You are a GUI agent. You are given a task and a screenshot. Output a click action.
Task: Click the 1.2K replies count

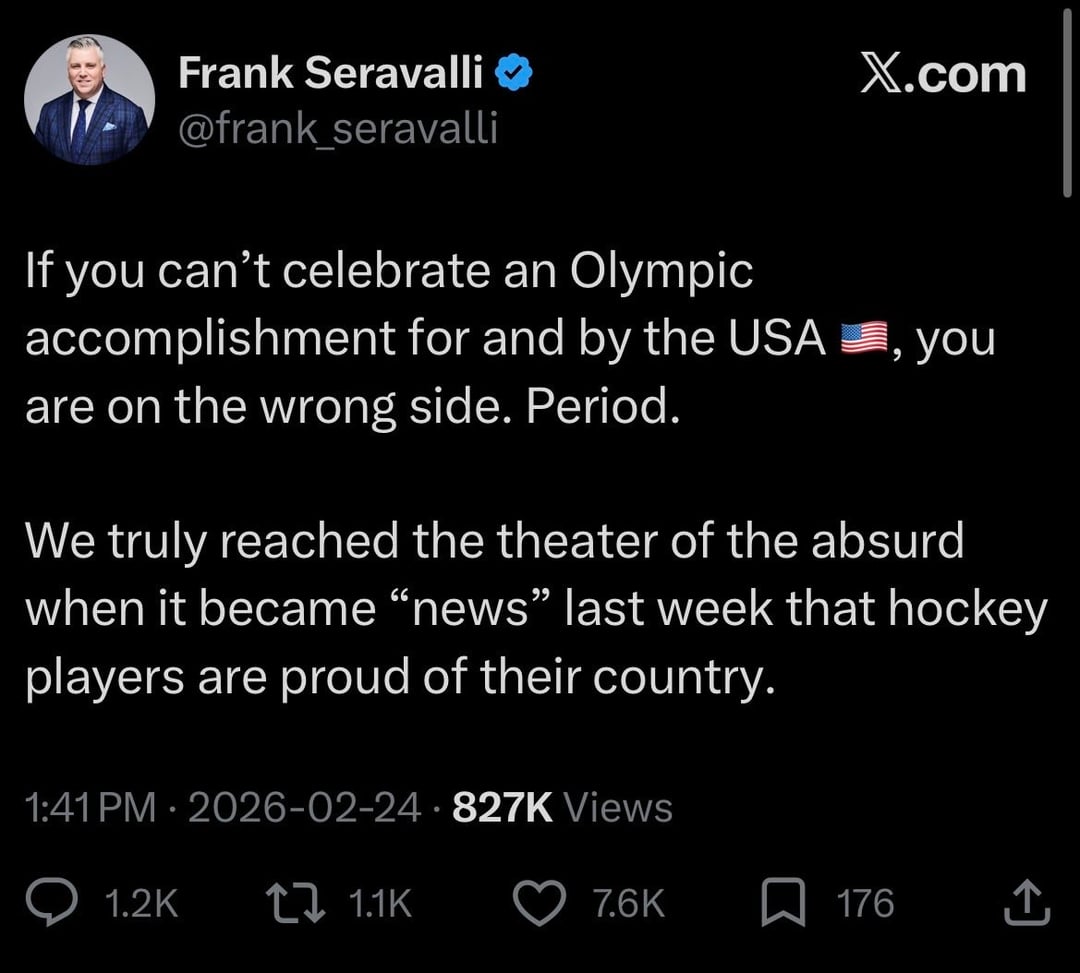click(x=141, y=904)
